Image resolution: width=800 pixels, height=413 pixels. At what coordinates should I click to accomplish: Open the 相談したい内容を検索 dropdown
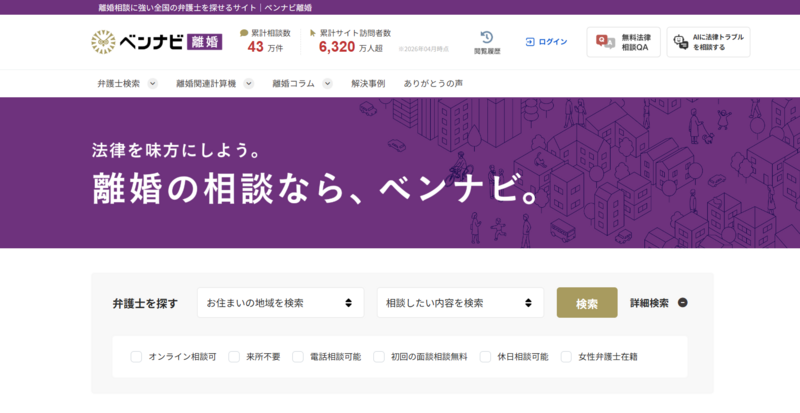point(460,303)
